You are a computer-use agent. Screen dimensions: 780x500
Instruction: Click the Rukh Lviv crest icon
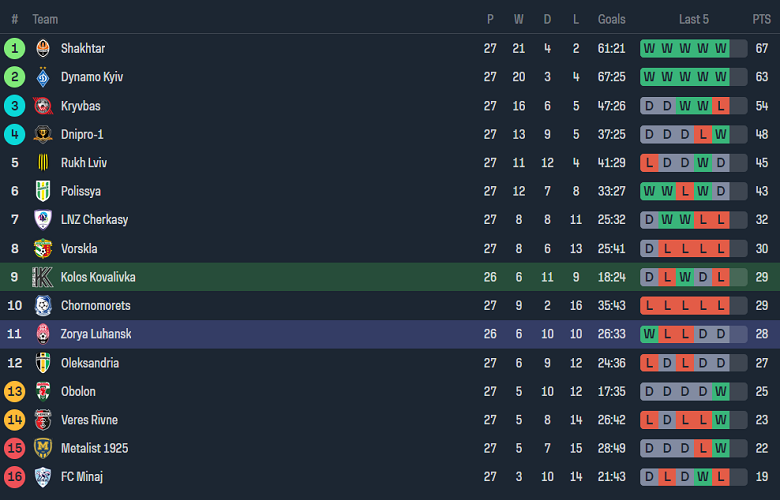click(x=43, y=163)
